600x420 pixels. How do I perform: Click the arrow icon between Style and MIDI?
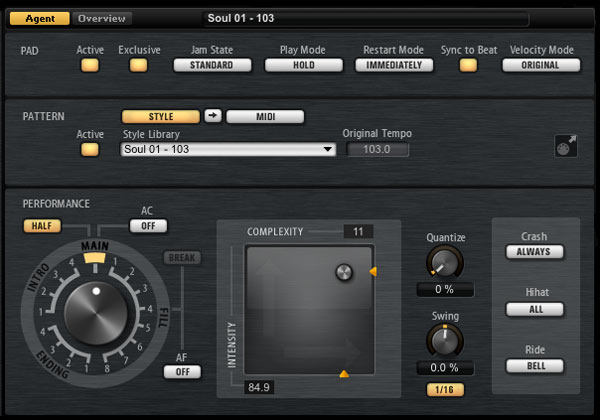coord(213,116)
